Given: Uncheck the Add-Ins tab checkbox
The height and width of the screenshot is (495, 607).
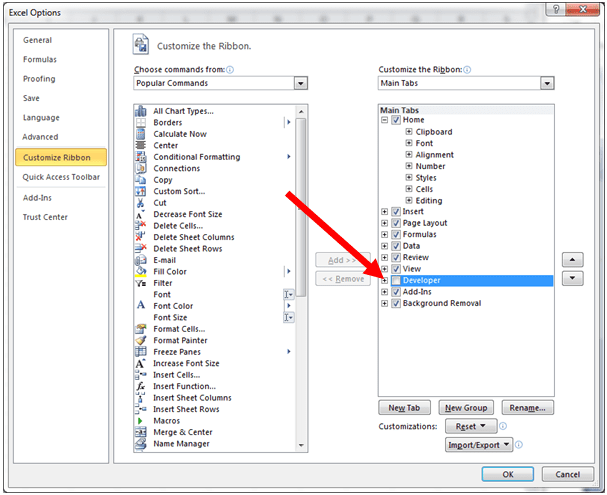Looking at the screenshot, I should point(396,292).
